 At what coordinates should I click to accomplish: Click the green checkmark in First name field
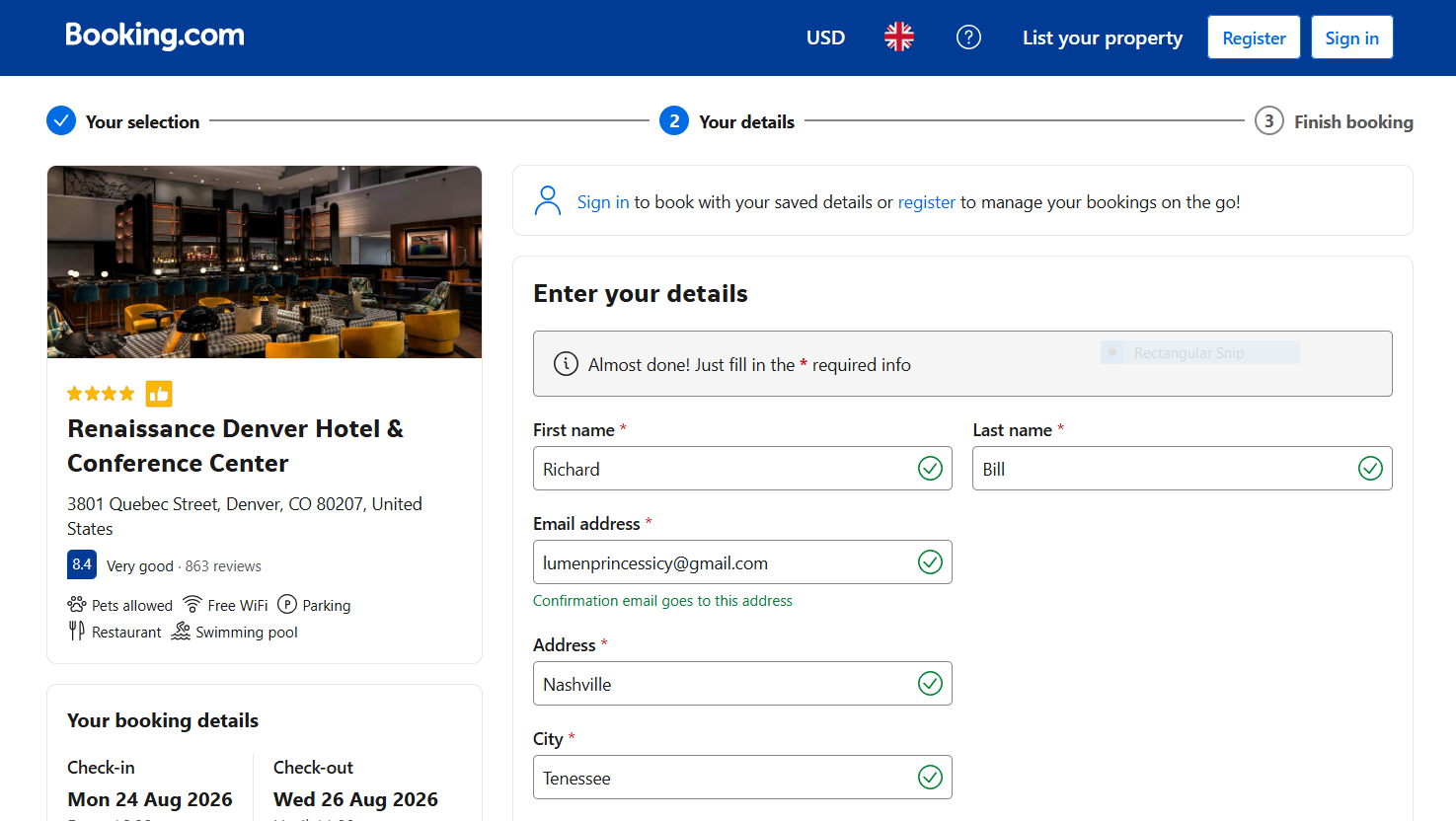click(930, 469)
